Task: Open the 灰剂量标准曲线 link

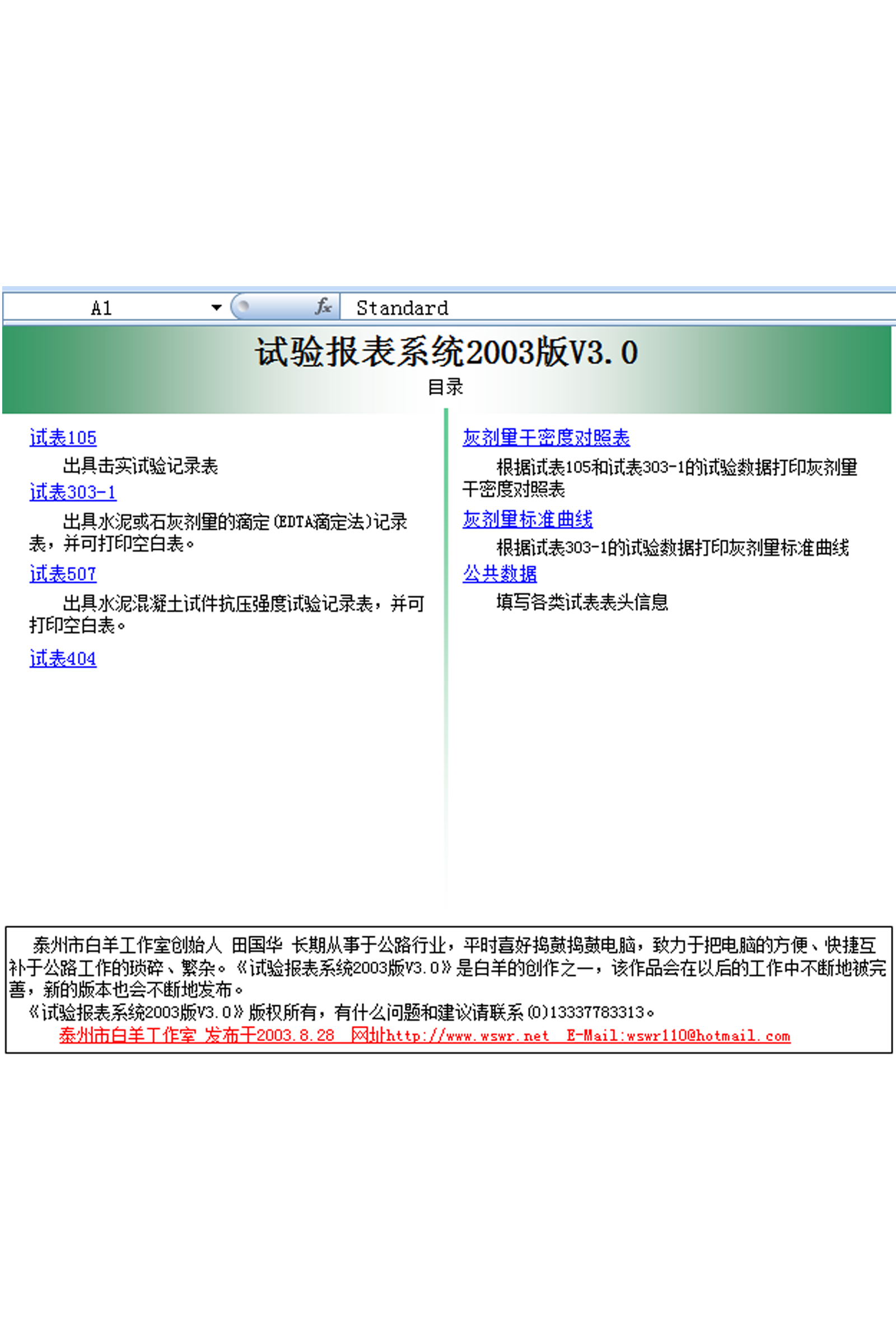Action: pyautogui.click(x=528, y=519)
